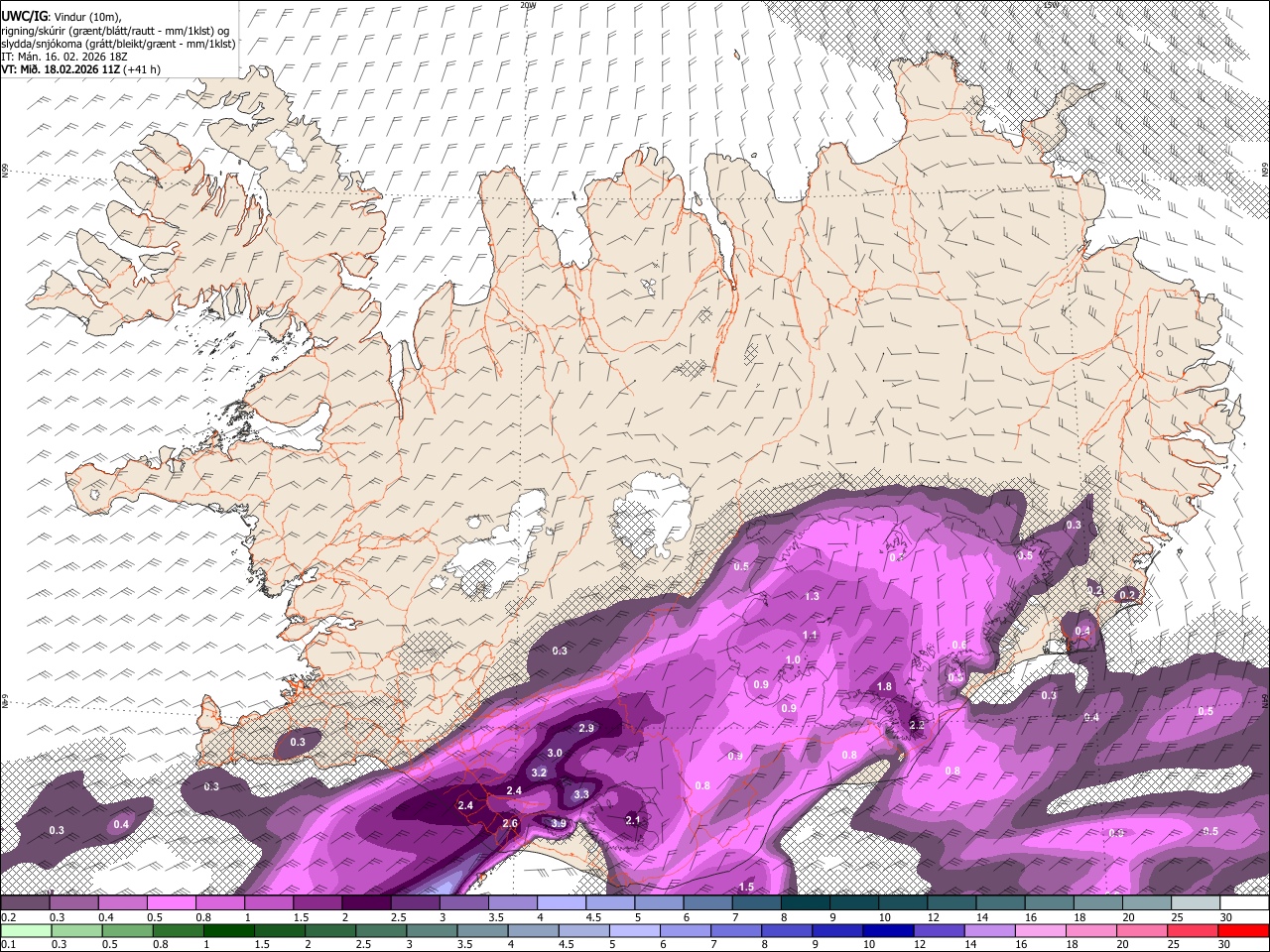Viewport: 1270px width, 952px height.
Task: Click the upper legend swatch labeled 4.5
Action: (x=610, y=903)
